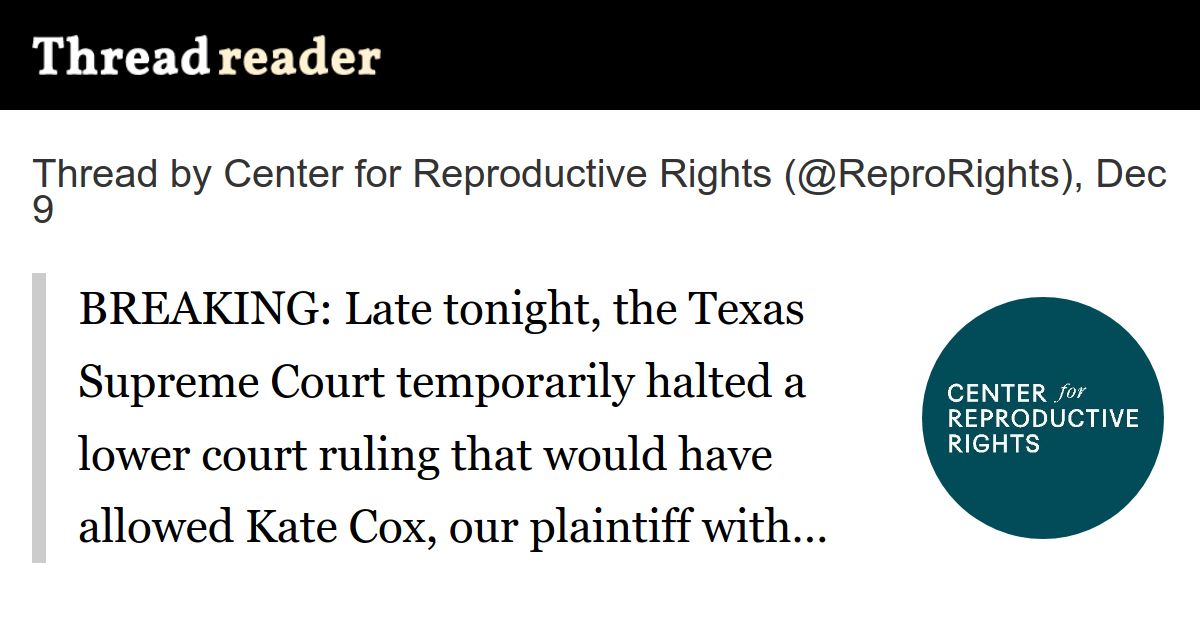Image resolution: width=1200 pixels, height=628 pixels.
Task: Click the italic 'for' in the circular logo
Action: pos(1070,391)
